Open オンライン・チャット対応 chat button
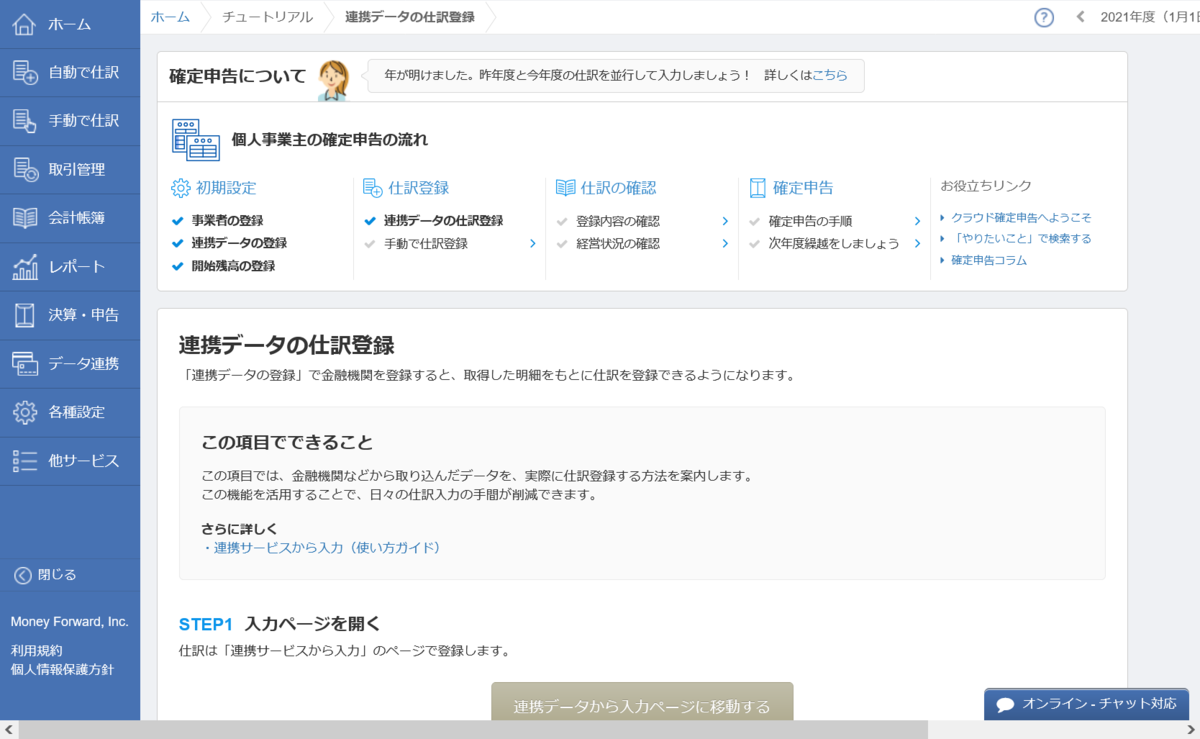Image resolution: width=1200 pixels, height=739 pixels. pos(1086,704)
